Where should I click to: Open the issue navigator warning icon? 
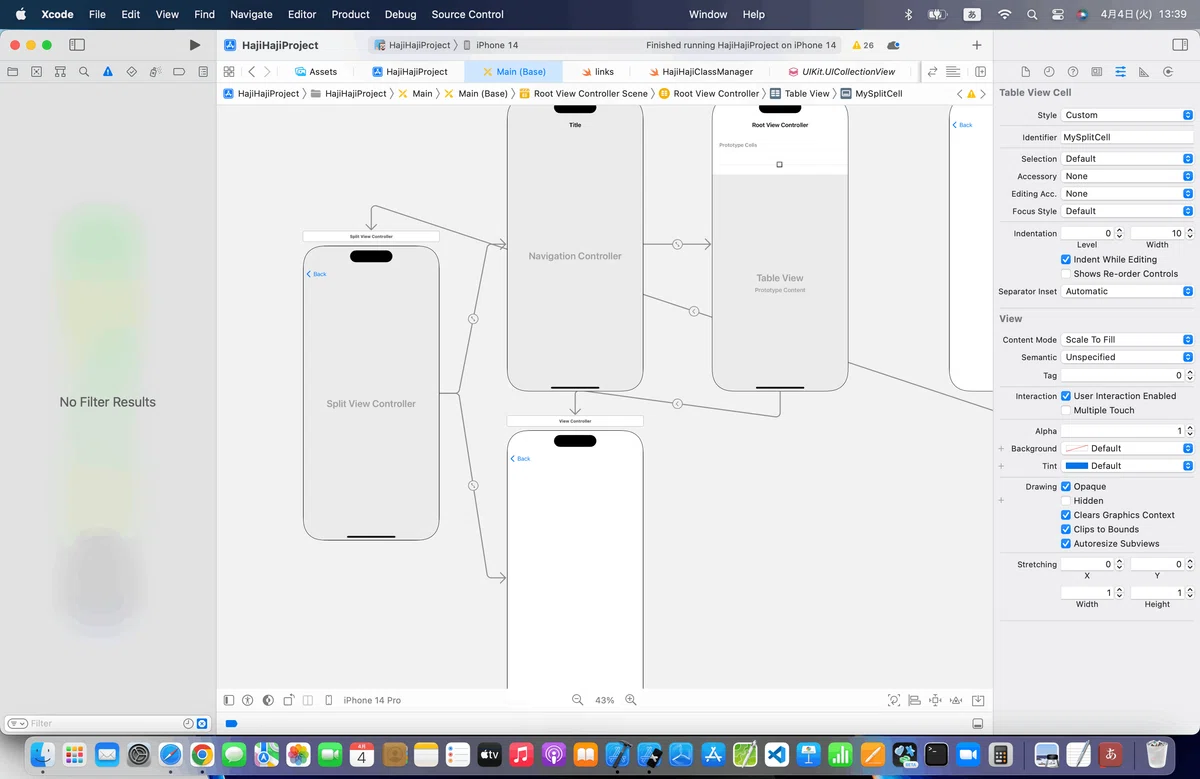(108, 72)
